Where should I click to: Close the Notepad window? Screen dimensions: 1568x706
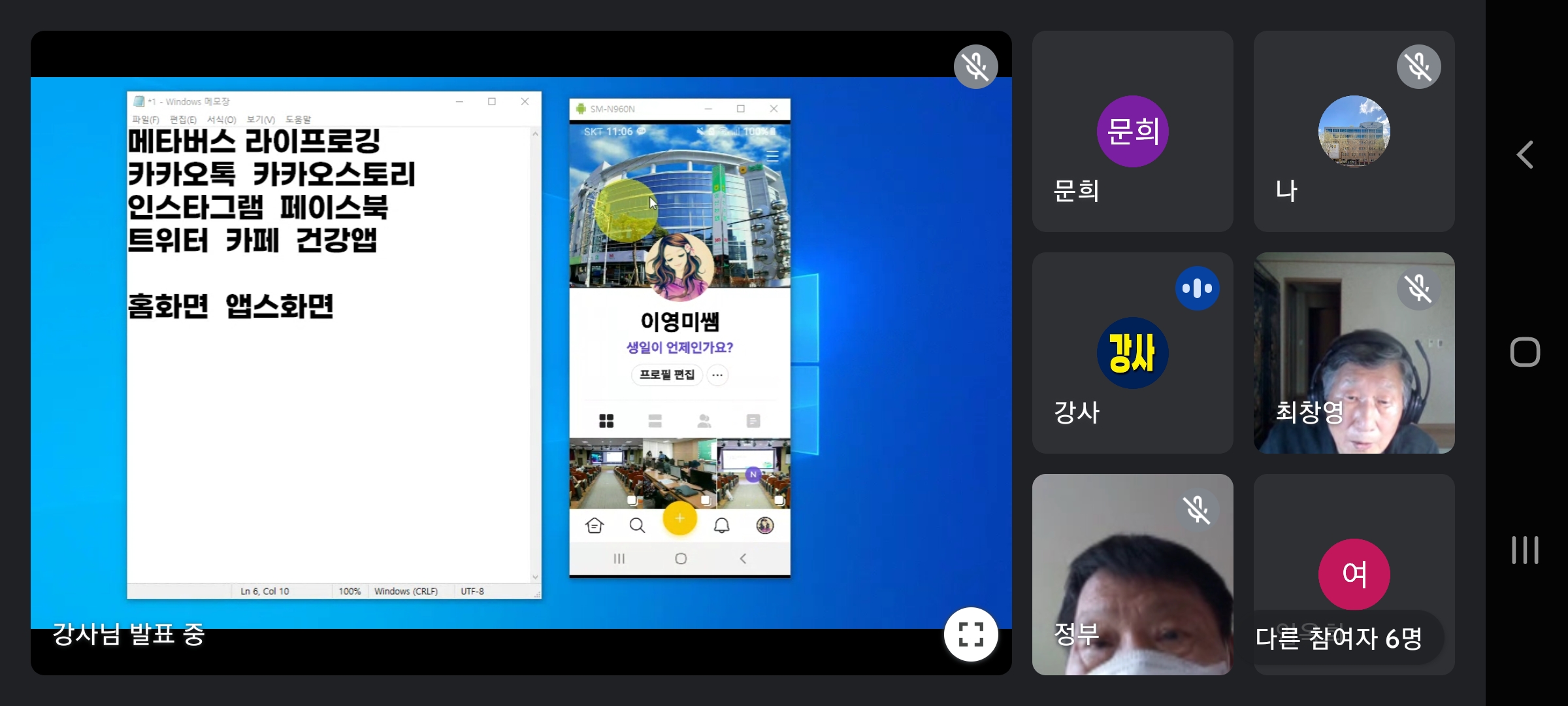[525, 101]
